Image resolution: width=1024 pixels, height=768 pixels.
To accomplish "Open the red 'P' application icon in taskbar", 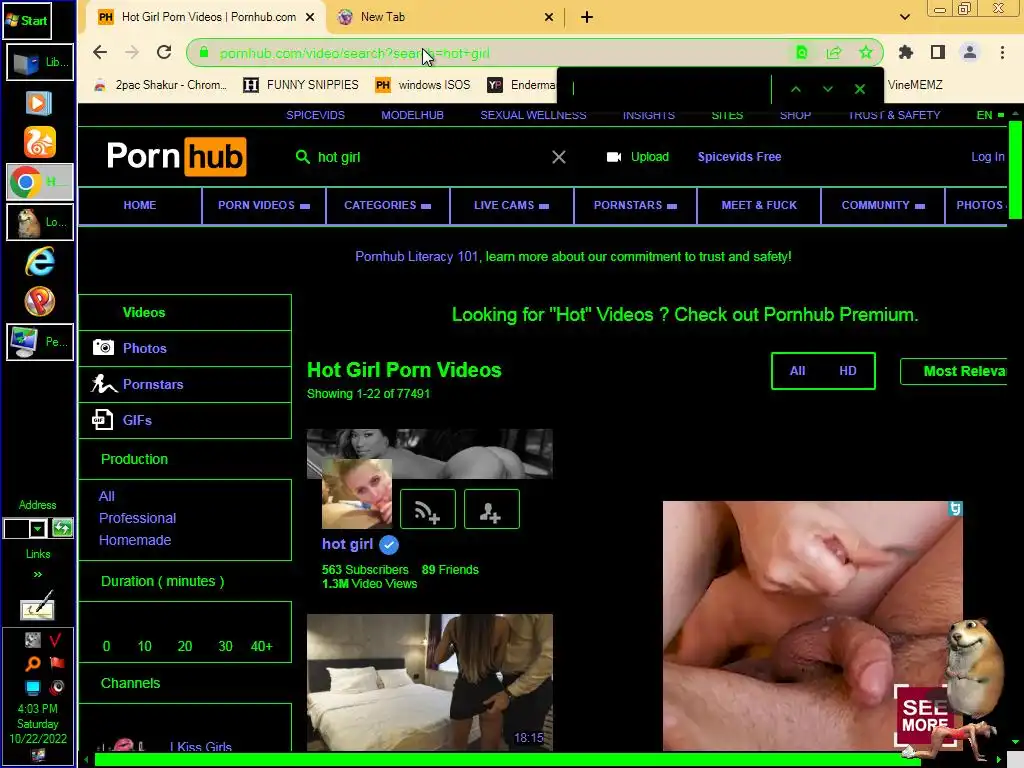I will click(39, 302).
